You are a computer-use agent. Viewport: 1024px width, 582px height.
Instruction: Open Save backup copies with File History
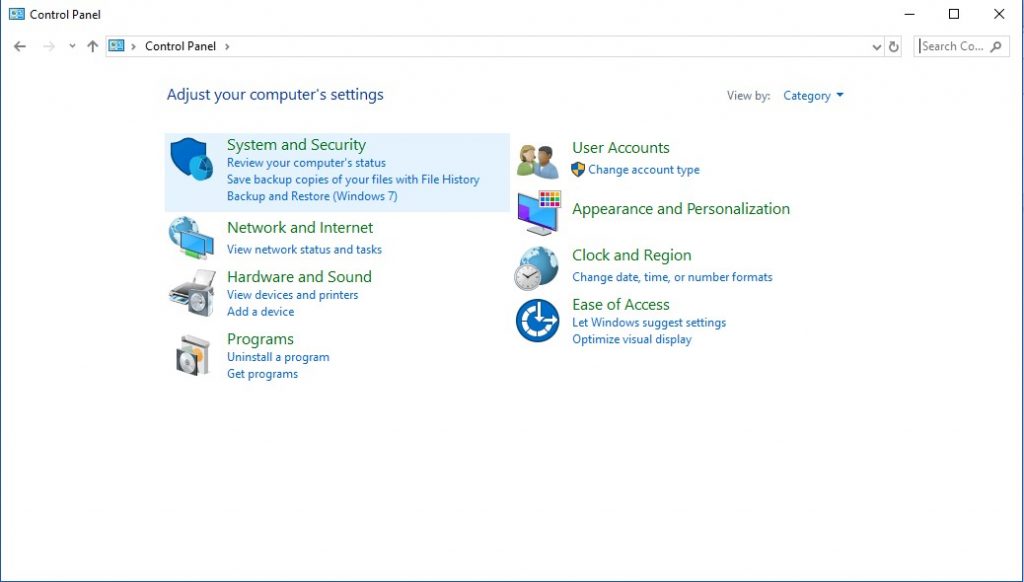click(x=353, y=180)
